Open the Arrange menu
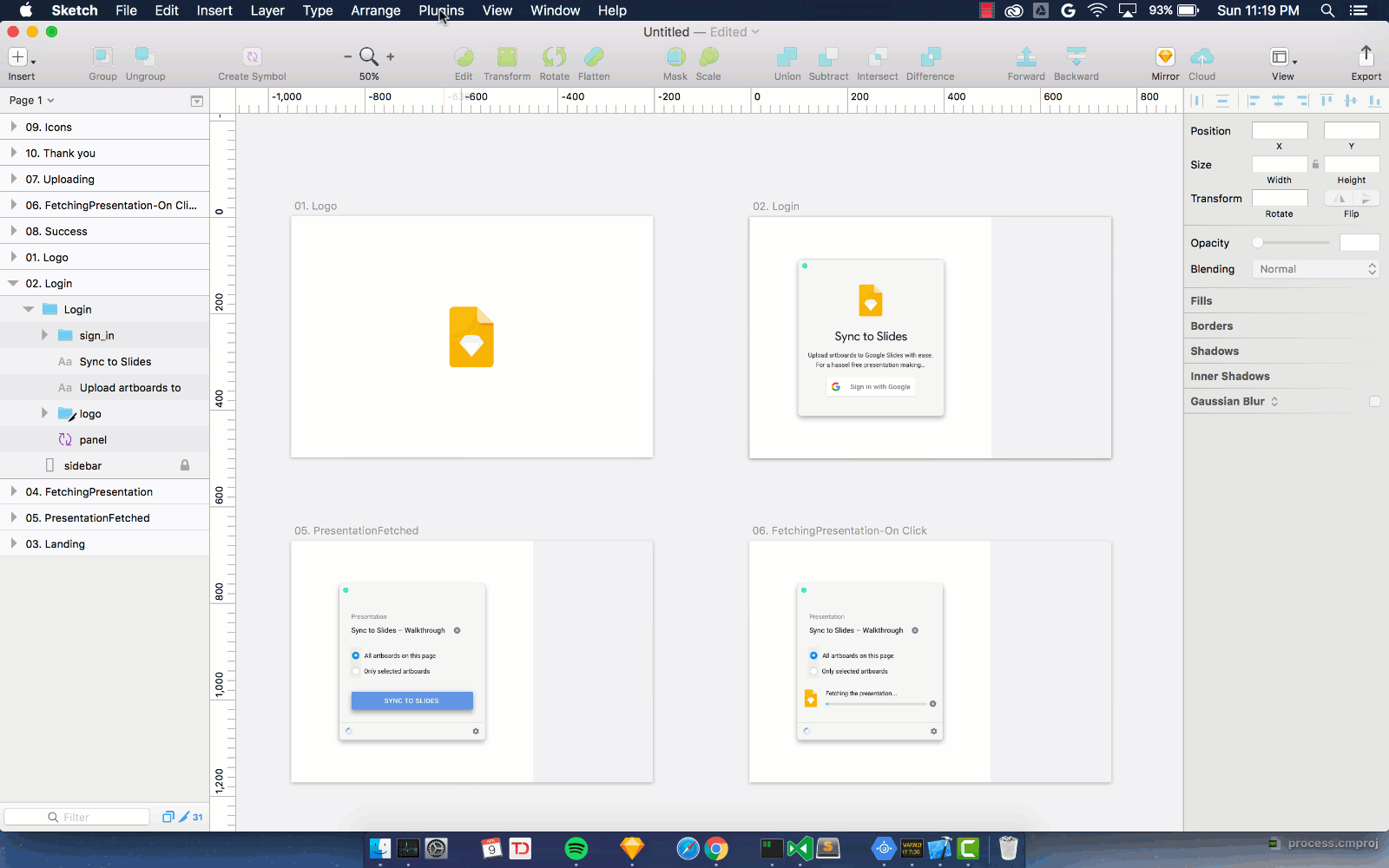The width and height of the screenshot is (1389, 868). click(375, 10)
